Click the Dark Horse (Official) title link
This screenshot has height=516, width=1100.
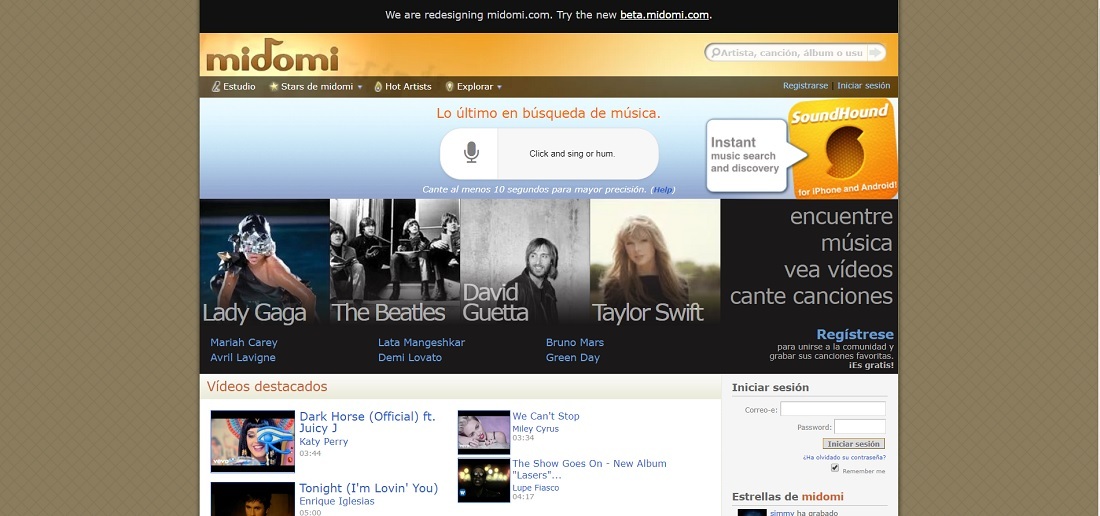pyautogui.click(x=368, y=422)
